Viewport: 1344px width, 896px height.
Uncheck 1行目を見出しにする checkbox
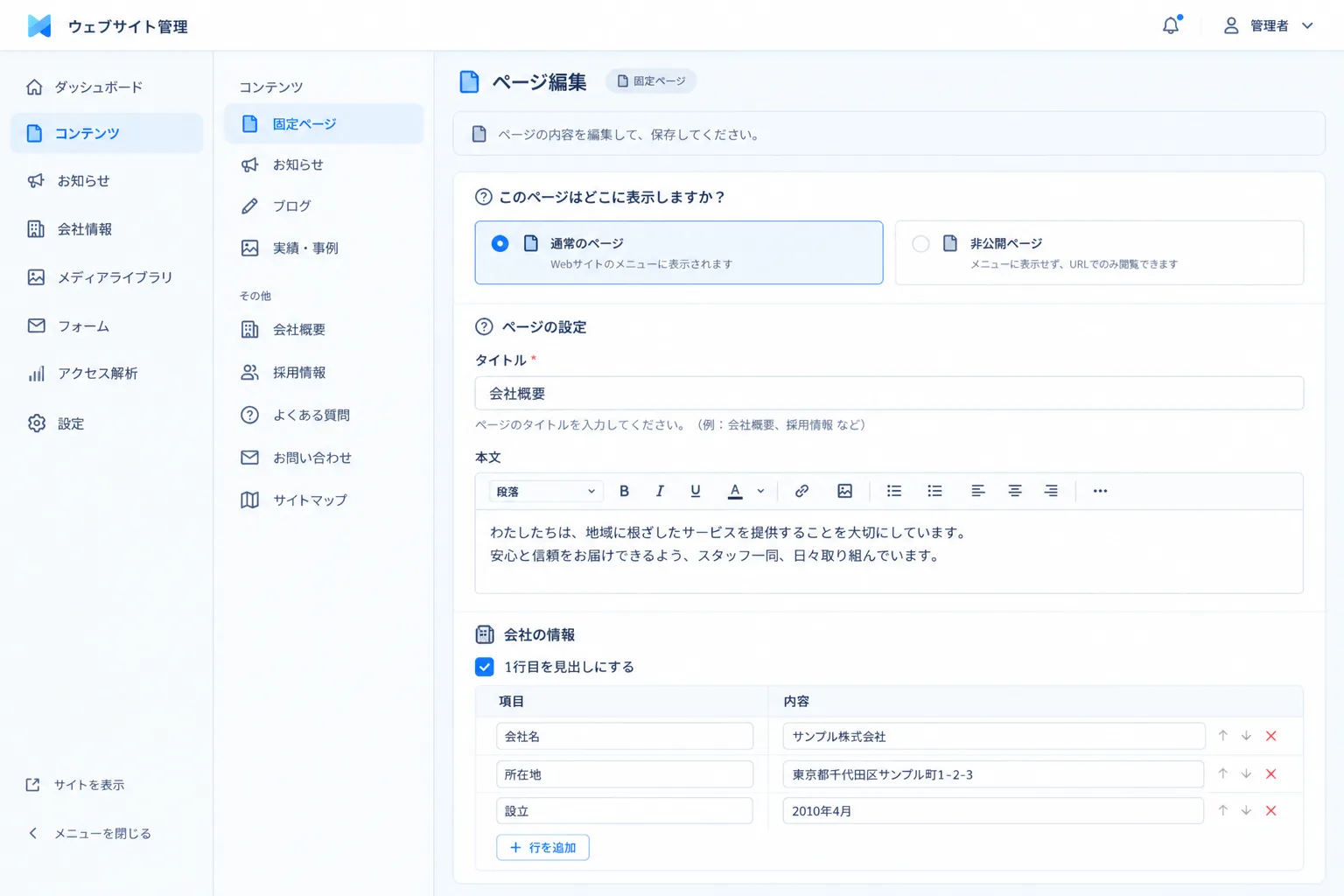click(484, 667)
